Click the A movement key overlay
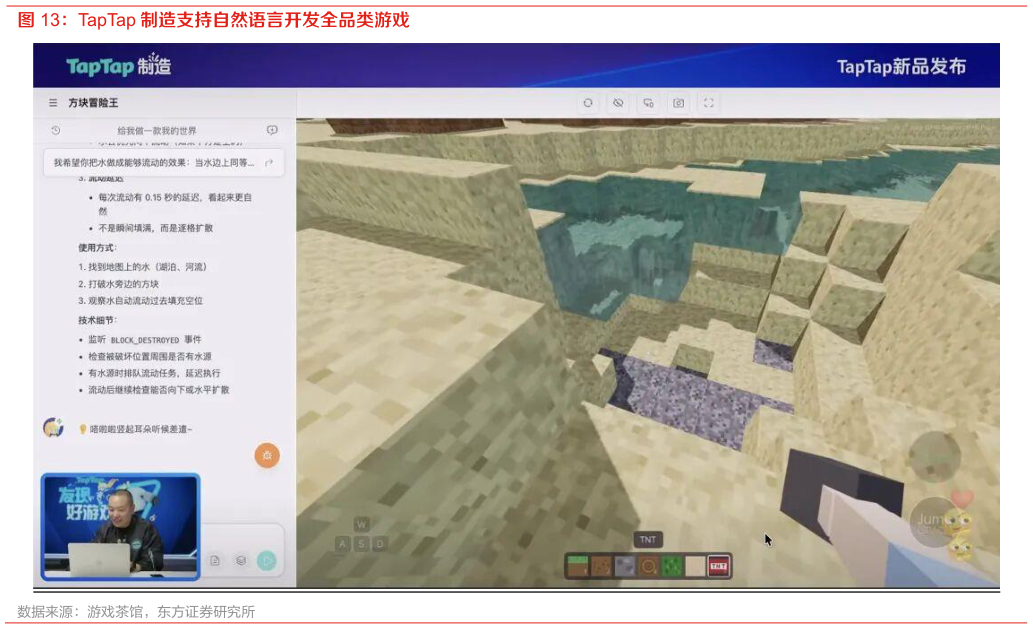The width and height of the screenshot is (1033, 629). pos(343,544)
